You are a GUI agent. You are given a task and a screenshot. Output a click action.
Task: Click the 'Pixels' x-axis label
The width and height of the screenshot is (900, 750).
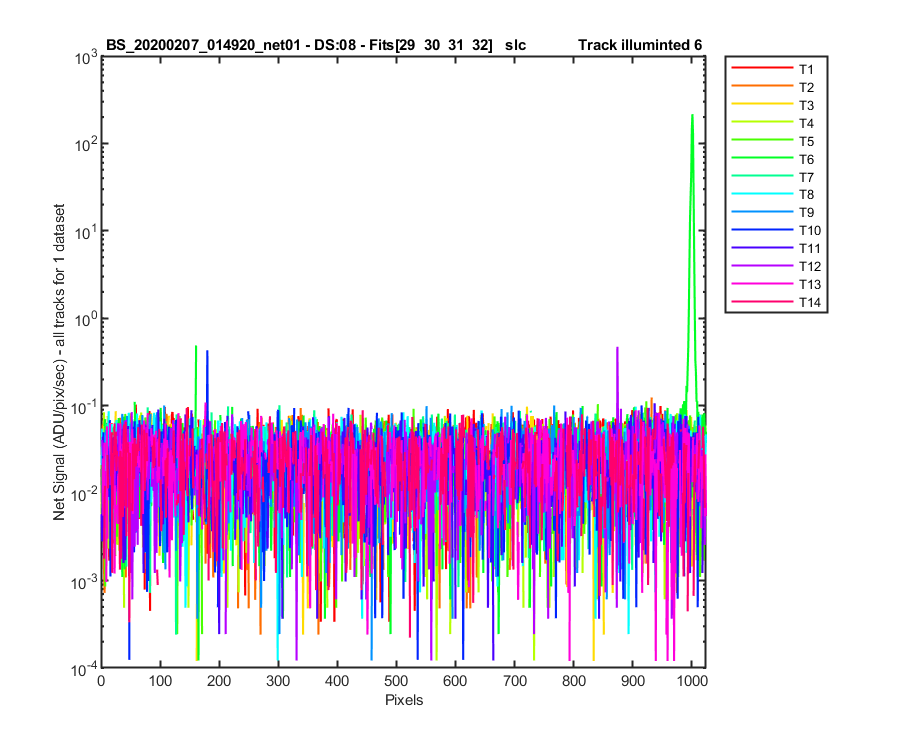coord(404,700)
